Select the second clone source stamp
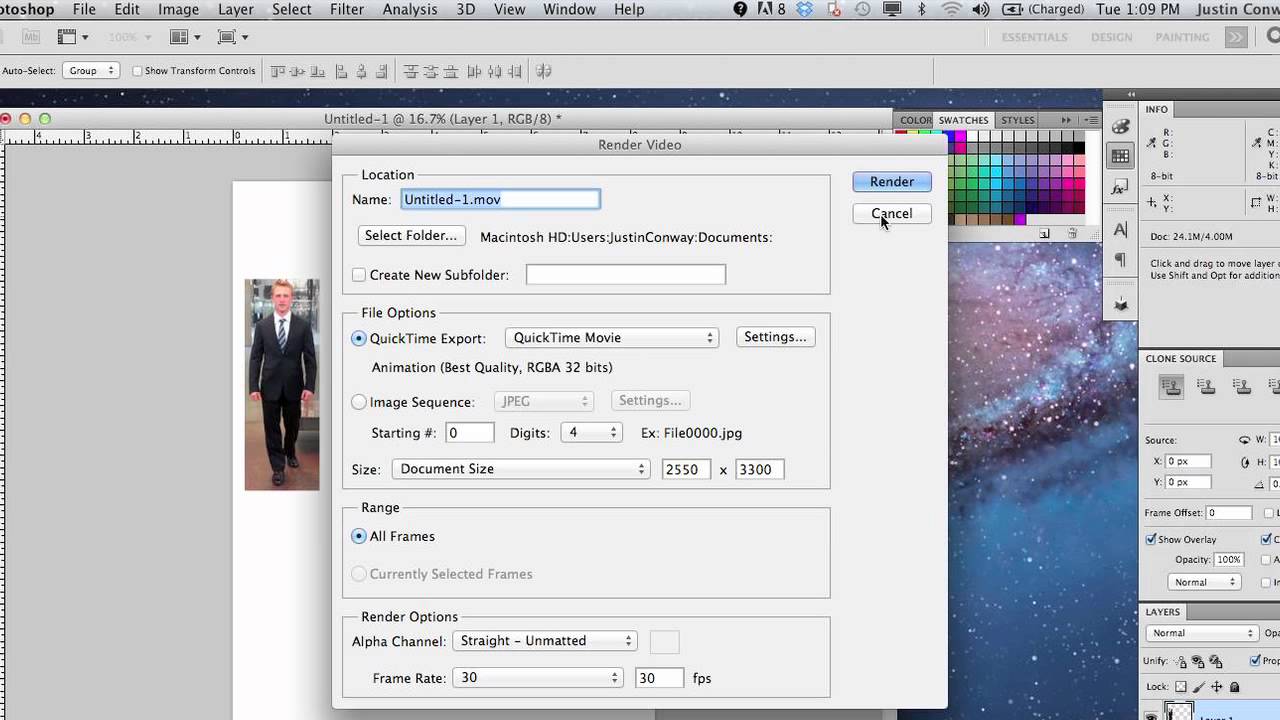1280x720 pixels. [x=1207, y=387]
